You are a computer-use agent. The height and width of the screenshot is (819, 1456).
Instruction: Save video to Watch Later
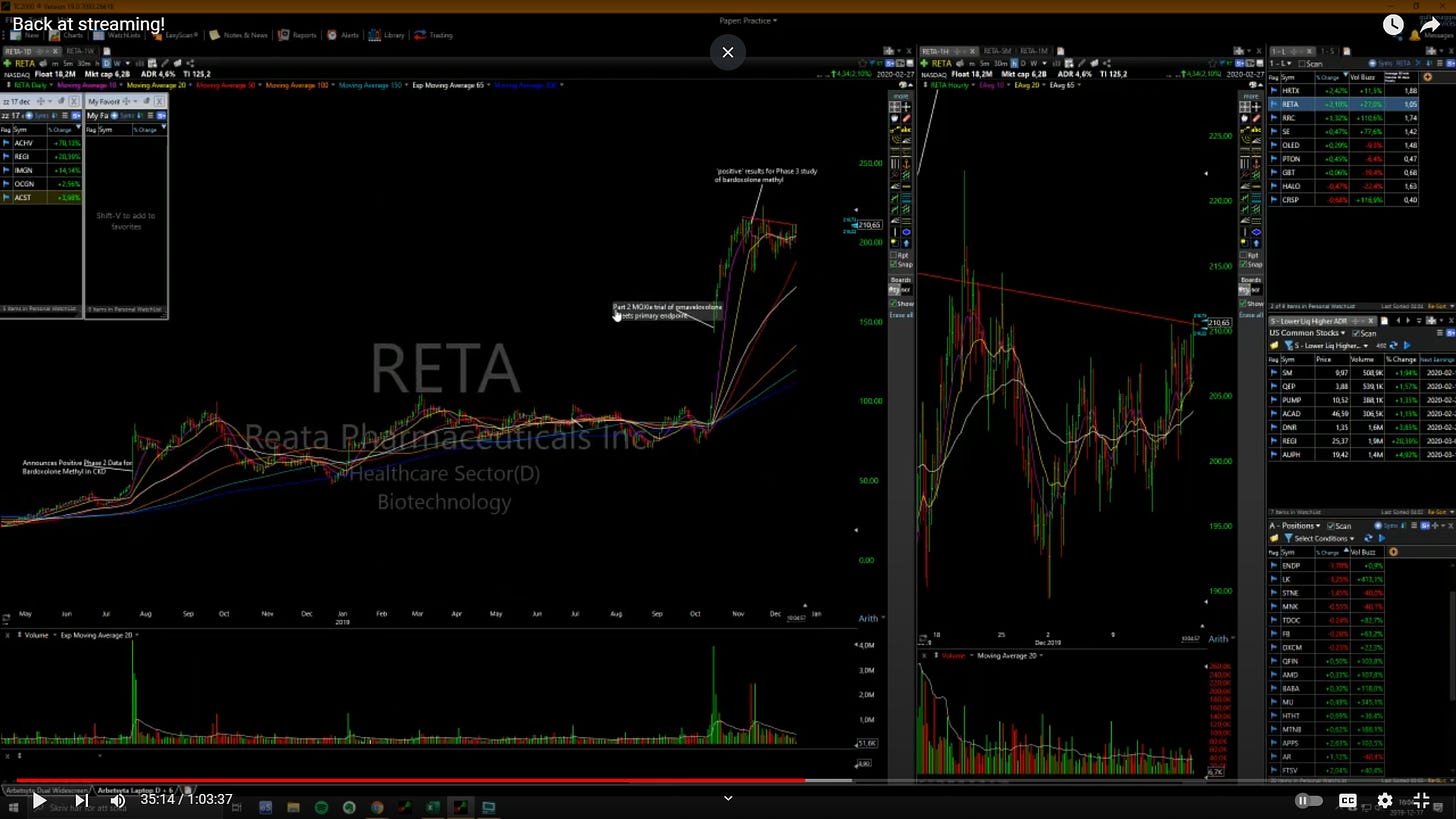[x=1393, y=25]
